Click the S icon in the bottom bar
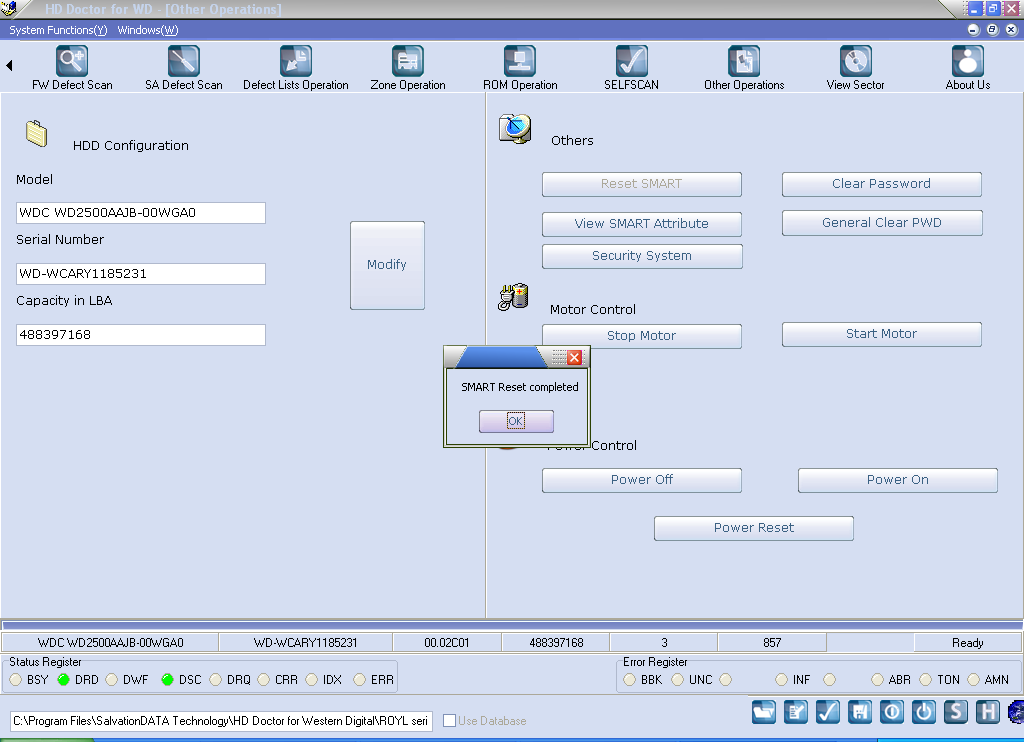The height and width of the screenshot is (742, 1024). coord(955,711)
